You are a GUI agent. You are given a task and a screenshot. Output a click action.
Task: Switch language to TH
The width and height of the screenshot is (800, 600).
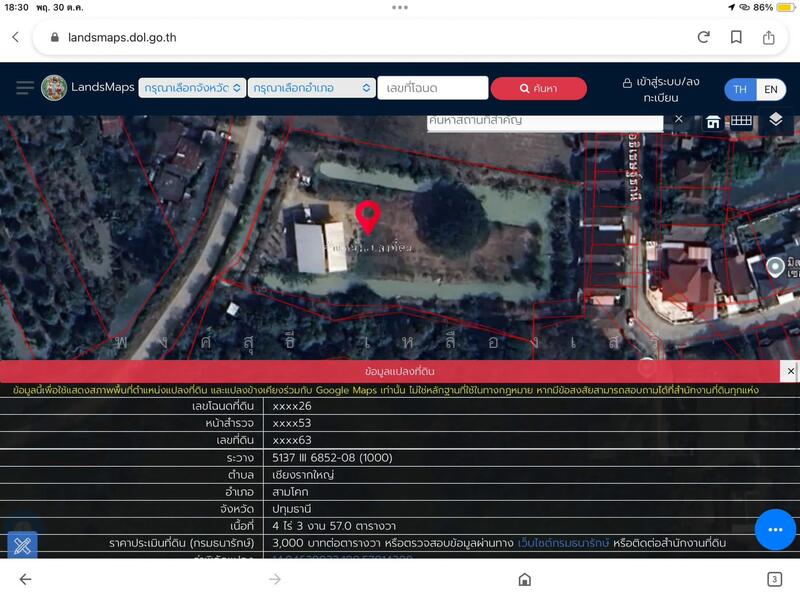(740, 89)
